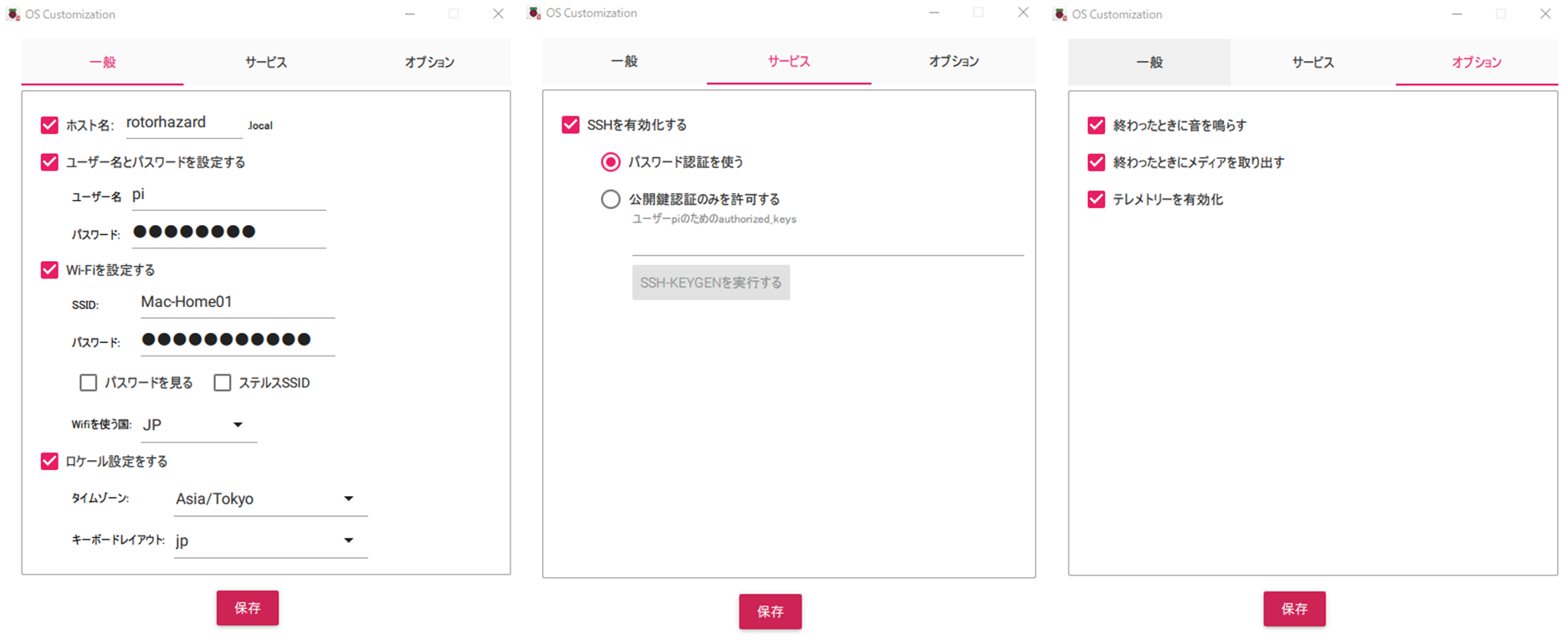Click 保存 button in right window
Image resolution: width=1568 pixels, height=640 pixels.
click(x=1294, y=609)
